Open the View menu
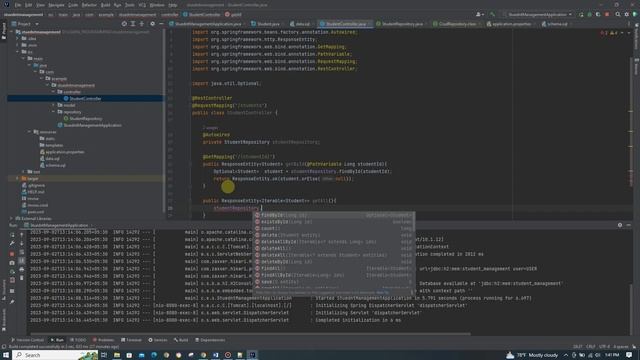640x360 pixels. click(40, 5)
